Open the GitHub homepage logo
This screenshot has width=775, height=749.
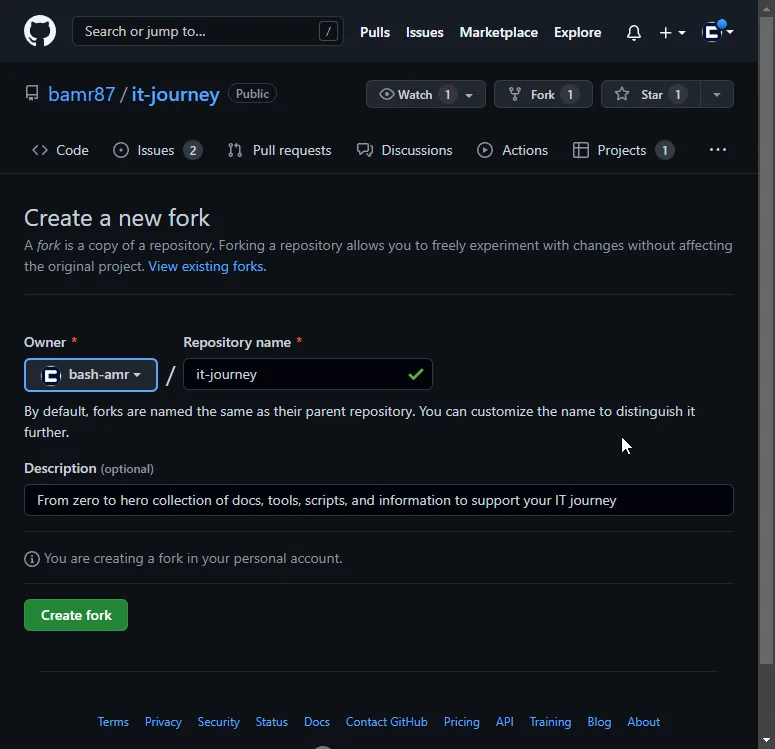coord(40,31)
